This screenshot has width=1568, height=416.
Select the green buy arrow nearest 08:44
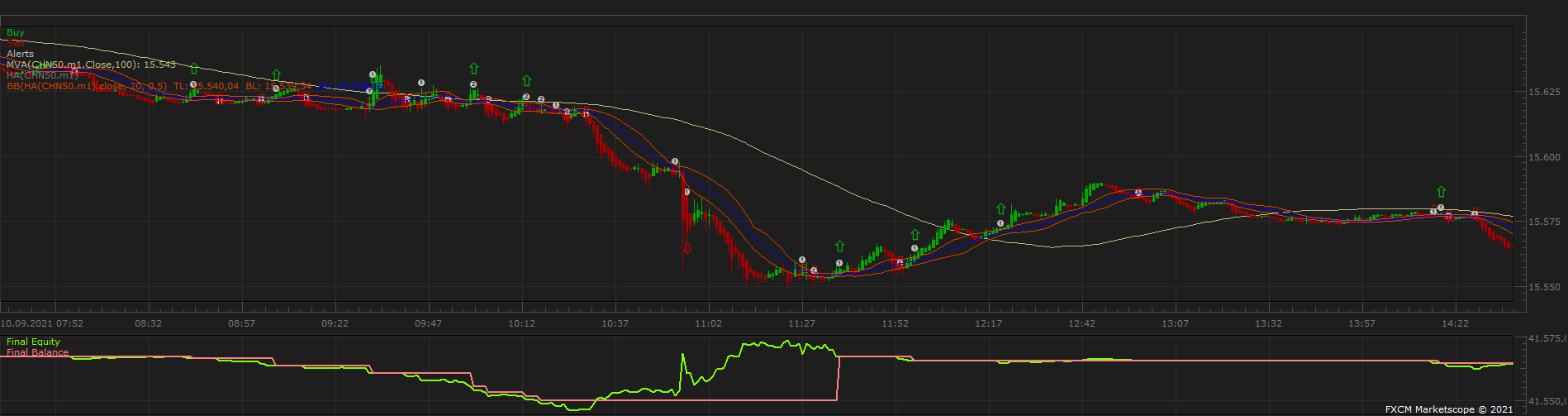tap(193, 69)
